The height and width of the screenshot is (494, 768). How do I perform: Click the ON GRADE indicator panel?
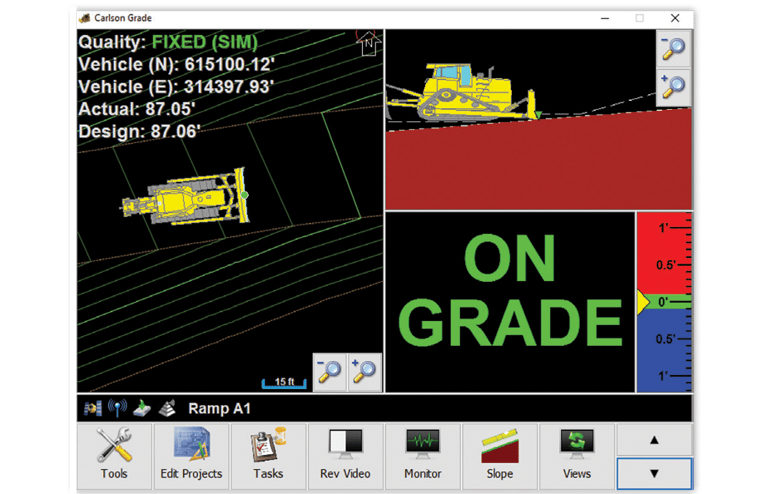pos(510,302)
